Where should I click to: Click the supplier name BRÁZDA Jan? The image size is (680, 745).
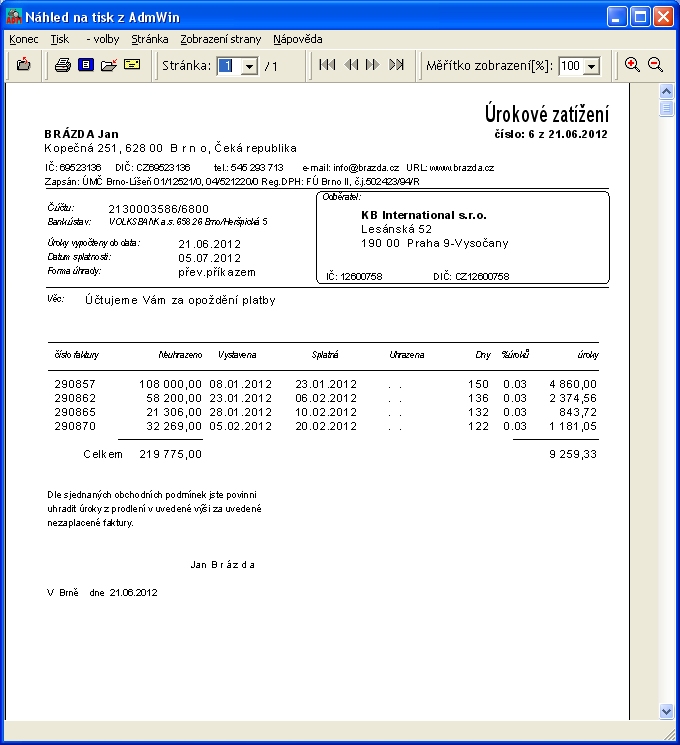pos(81,134)
